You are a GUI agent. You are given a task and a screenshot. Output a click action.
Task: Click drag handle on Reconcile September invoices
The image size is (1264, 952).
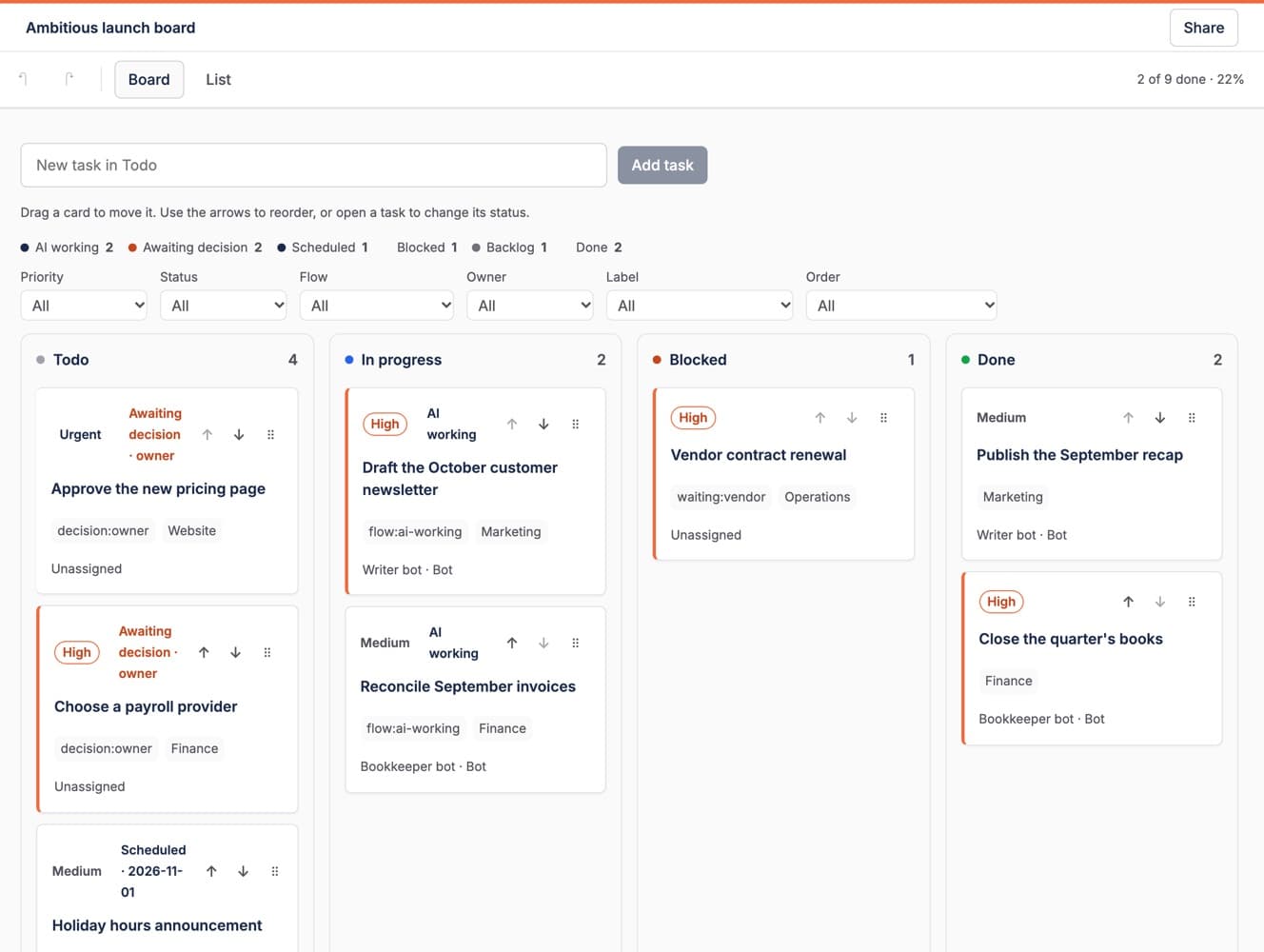(x=575, y=644)
